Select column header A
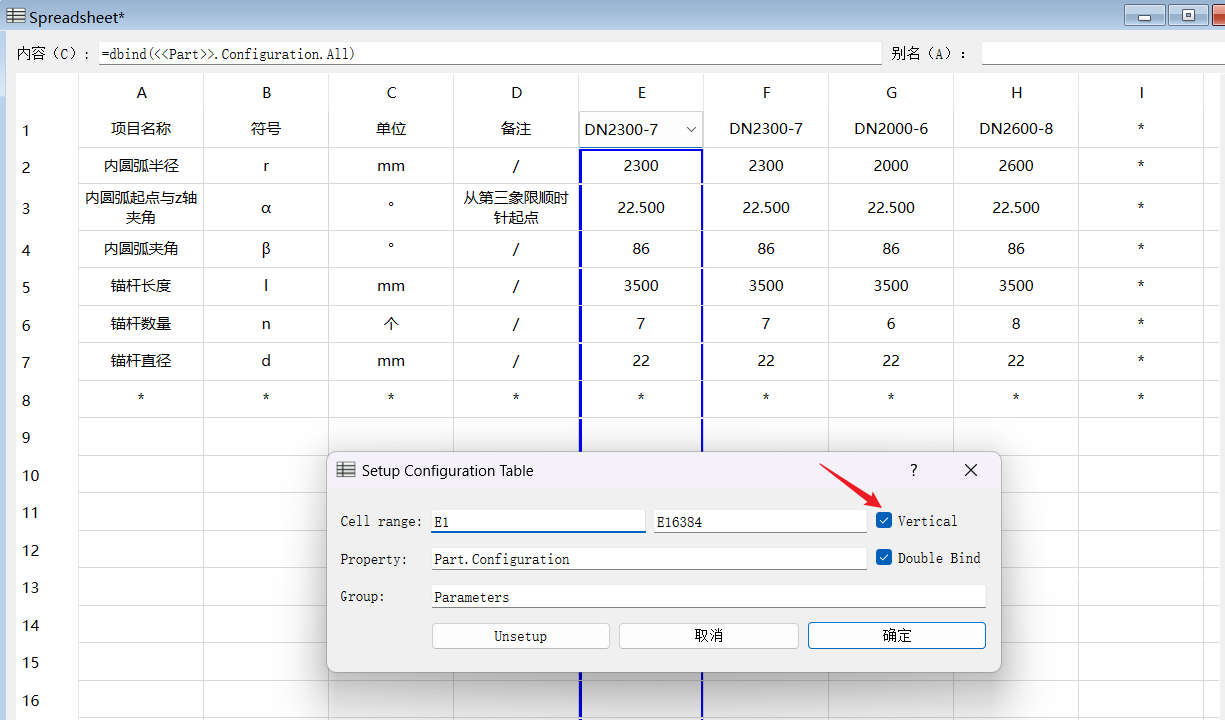 (x=141, y=93)
